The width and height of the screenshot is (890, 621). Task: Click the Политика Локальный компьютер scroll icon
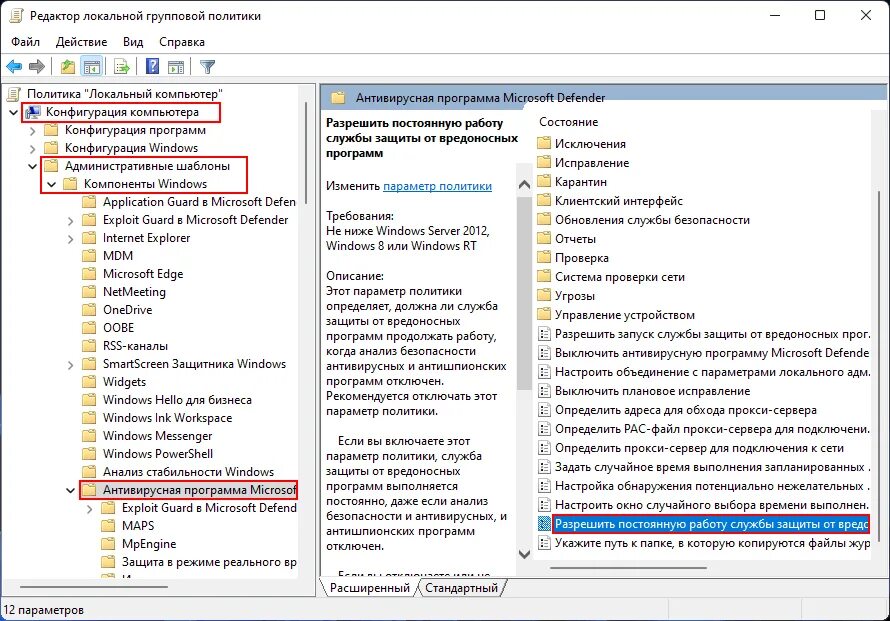[14, 94]
